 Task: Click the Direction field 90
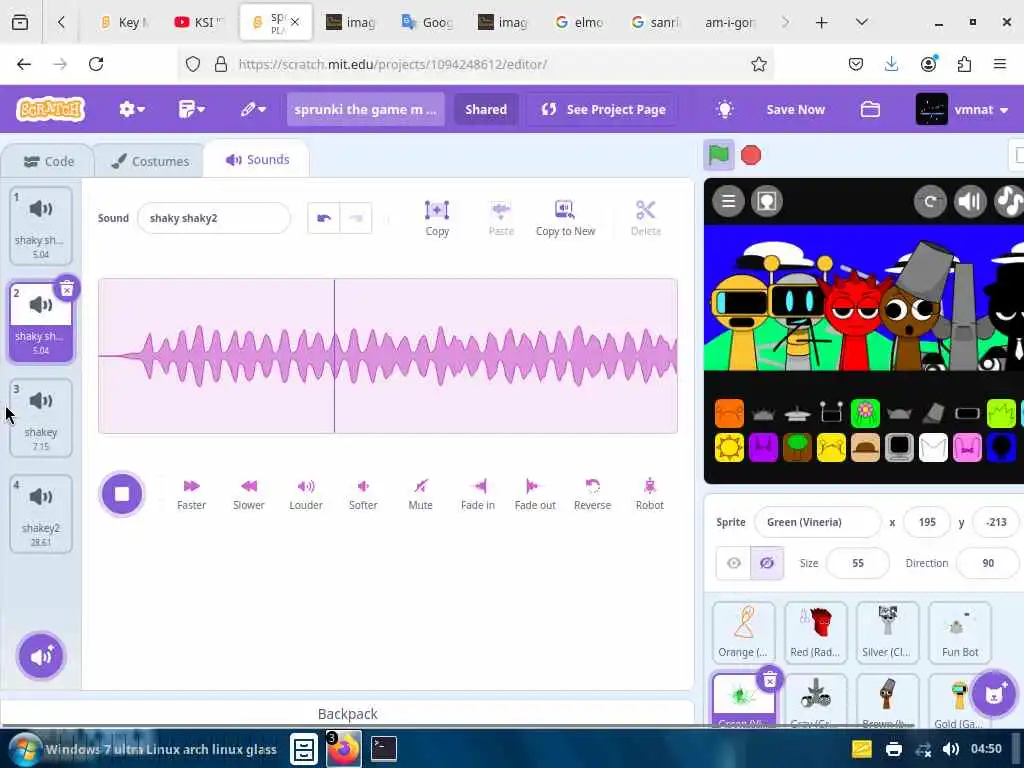pos(988,563)
